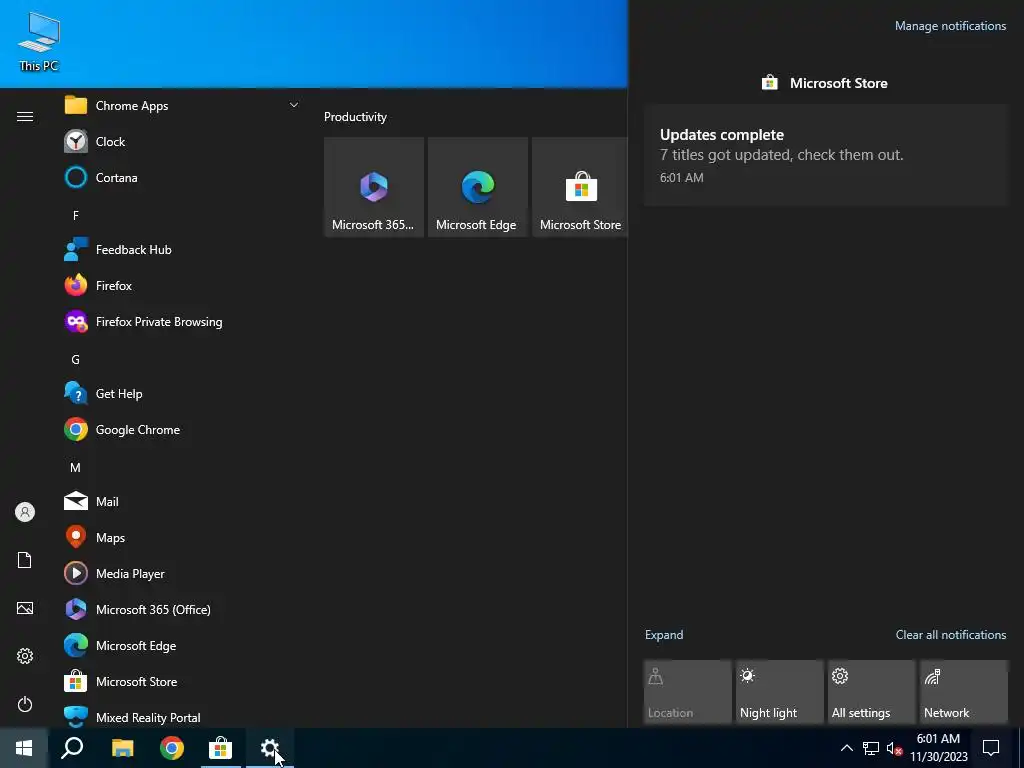Open Manage notifications link
This screenshot has width=1024, height=768.
point(950,26)
